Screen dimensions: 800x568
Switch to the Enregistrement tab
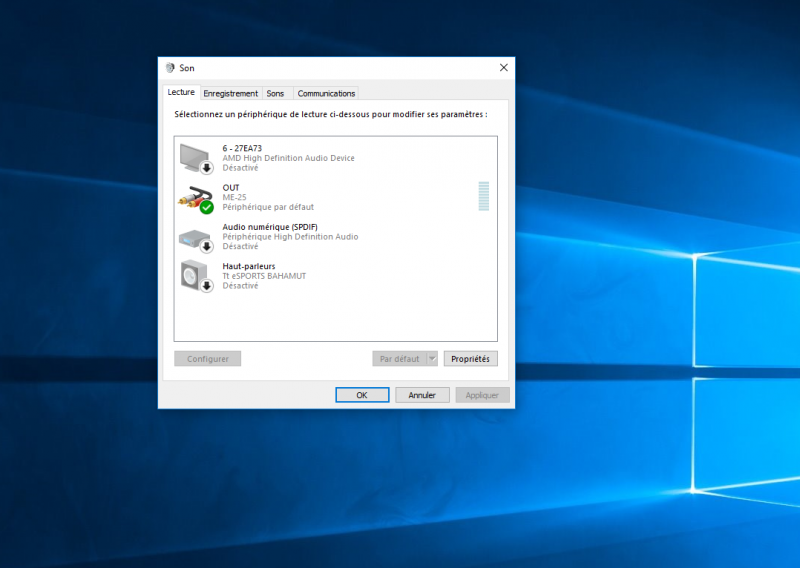[230, 93]
